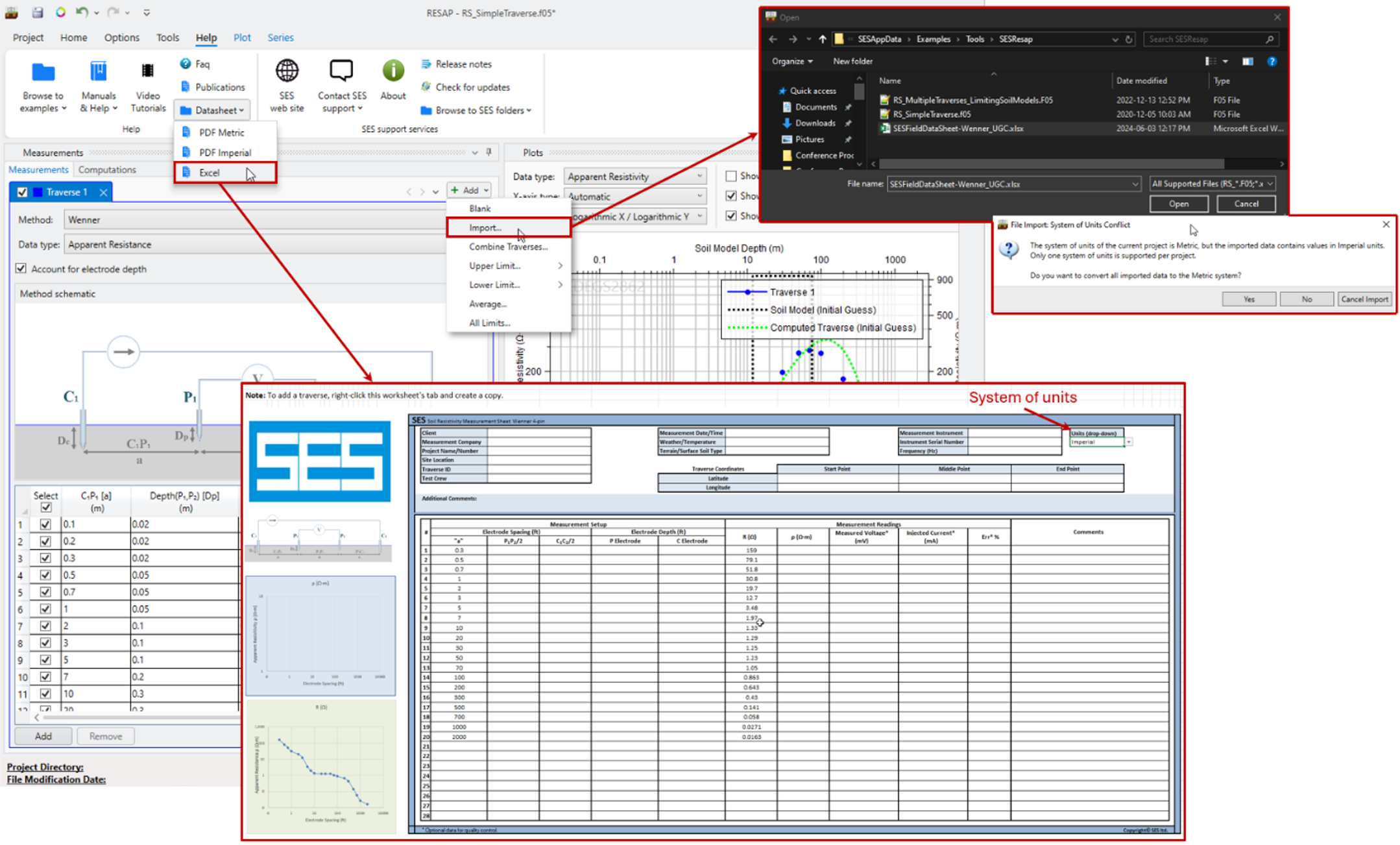Image resolution: width=1400 pixels, height=845 pixels.
Task: Switch to the Home ribbon tab
Action: click(x=73, y=38)
